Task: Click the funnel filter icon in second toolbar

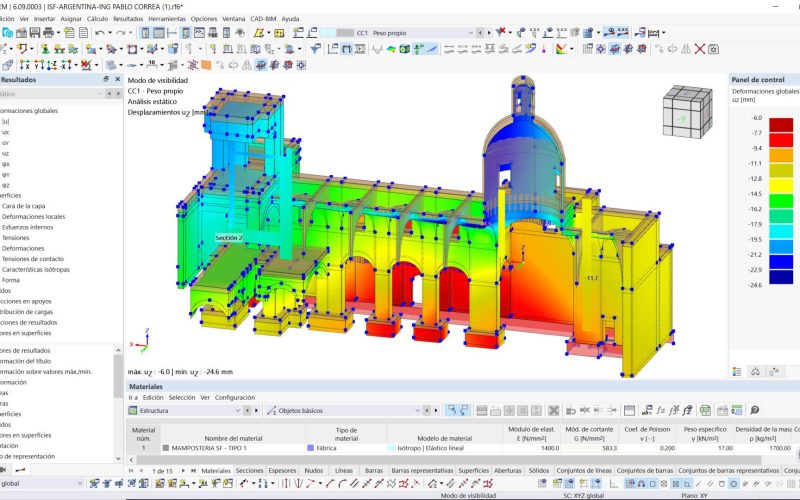Action: point(315,49)
